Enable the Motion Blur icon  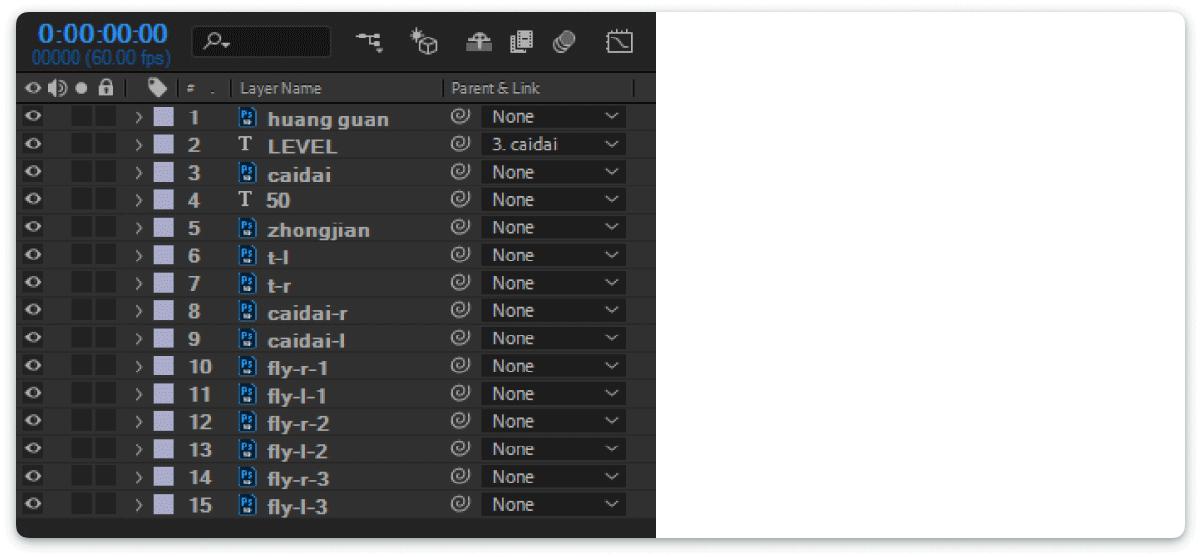(x=564, y=42)
